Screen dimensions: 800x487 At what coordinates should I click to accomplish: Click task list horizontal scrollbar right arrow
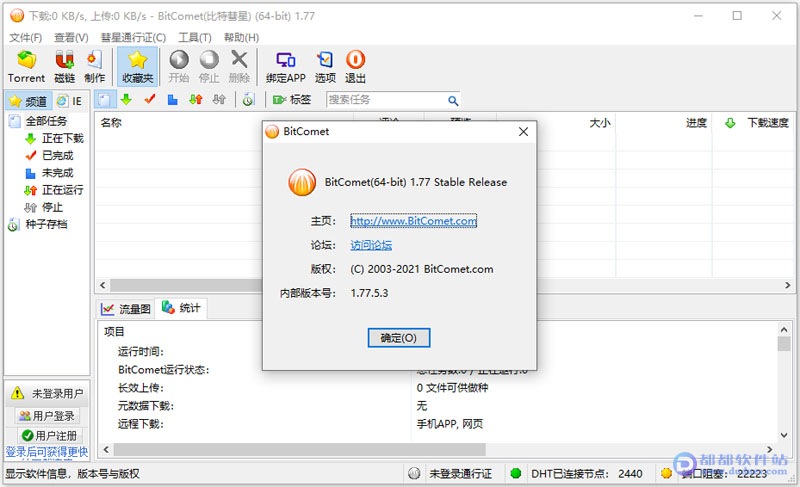(x=788, y=285)
